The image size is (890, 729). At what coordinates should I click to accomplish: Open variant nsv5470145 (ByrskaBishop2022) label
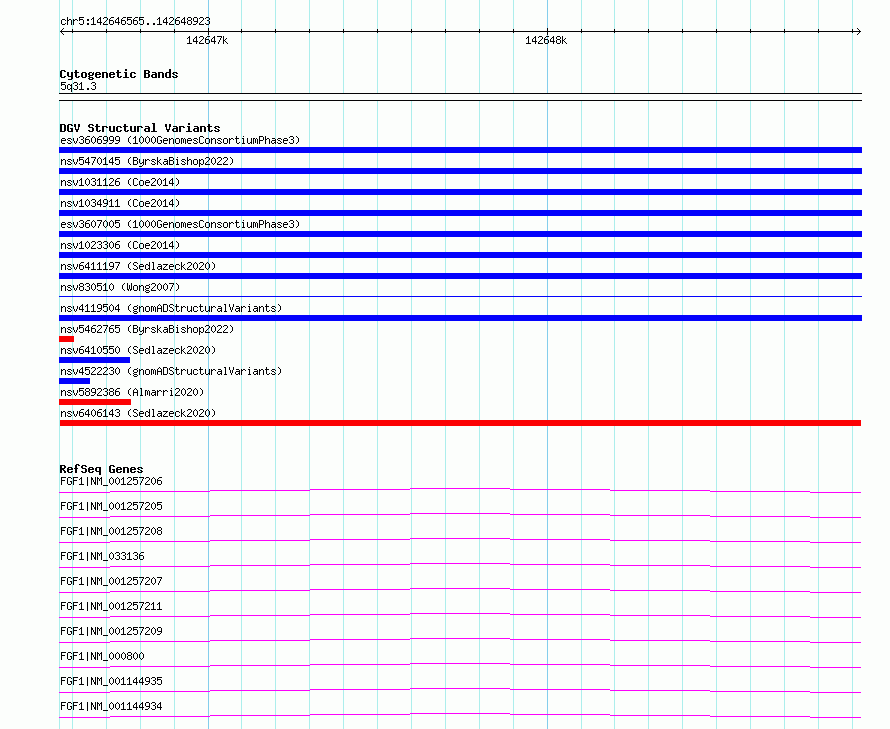tap(147, 161)
